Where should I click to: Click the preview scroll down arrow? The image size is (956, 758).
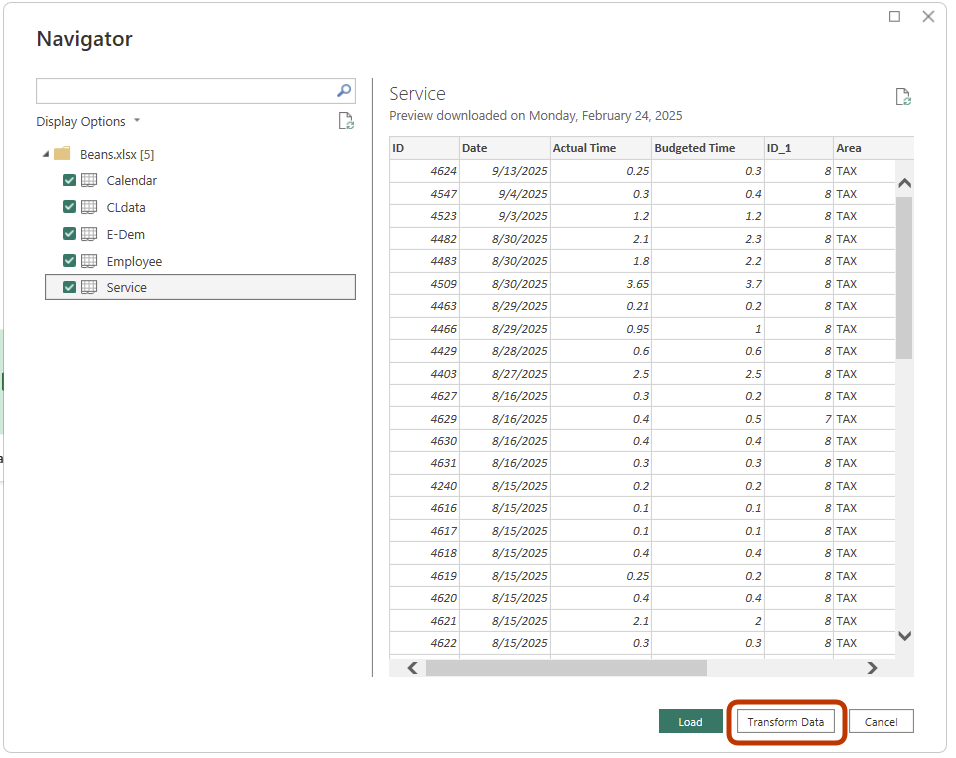pyautogui.click(x=905, y=635)
